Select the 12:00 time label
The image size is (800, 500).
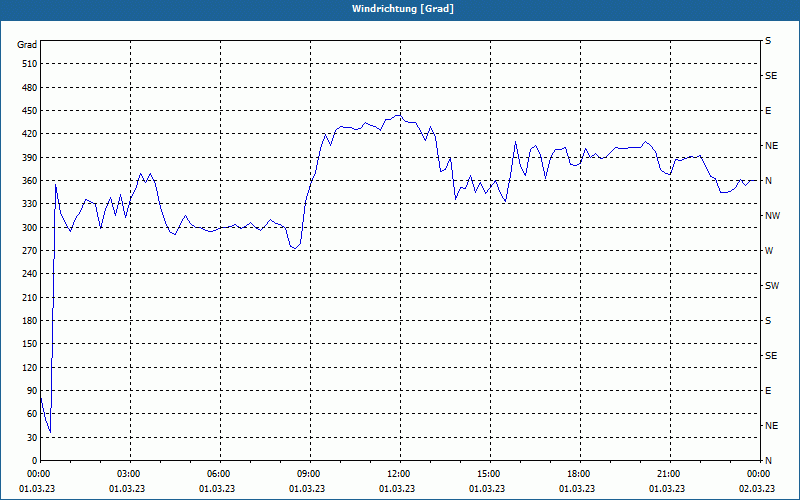pos(400,473)
